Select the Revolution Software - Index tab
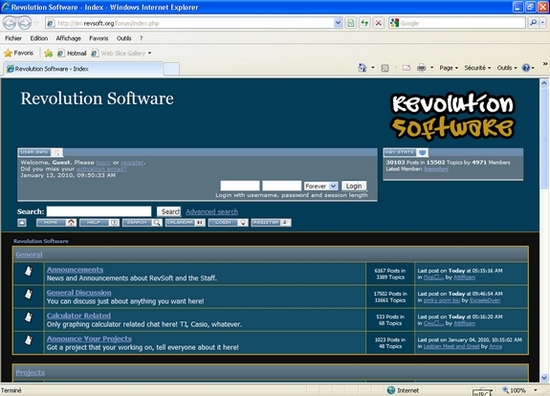The height and width of the screenshot is (396, 550). pos(83,69)
